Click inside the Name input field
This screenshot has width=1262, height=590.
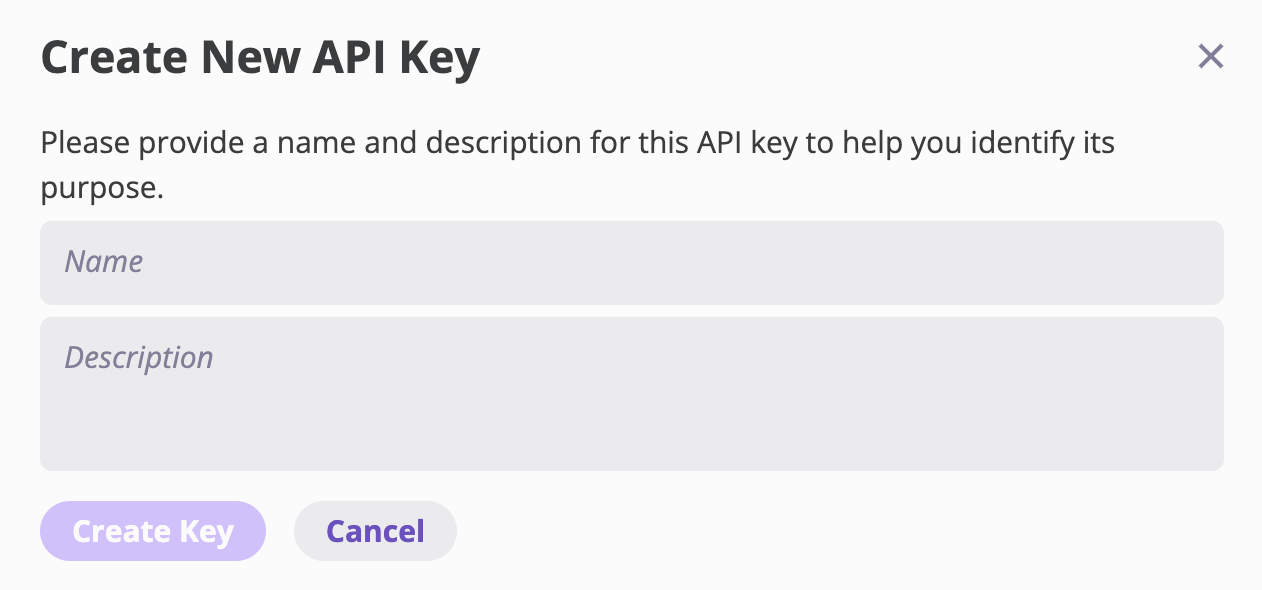[x=631, y=262]
